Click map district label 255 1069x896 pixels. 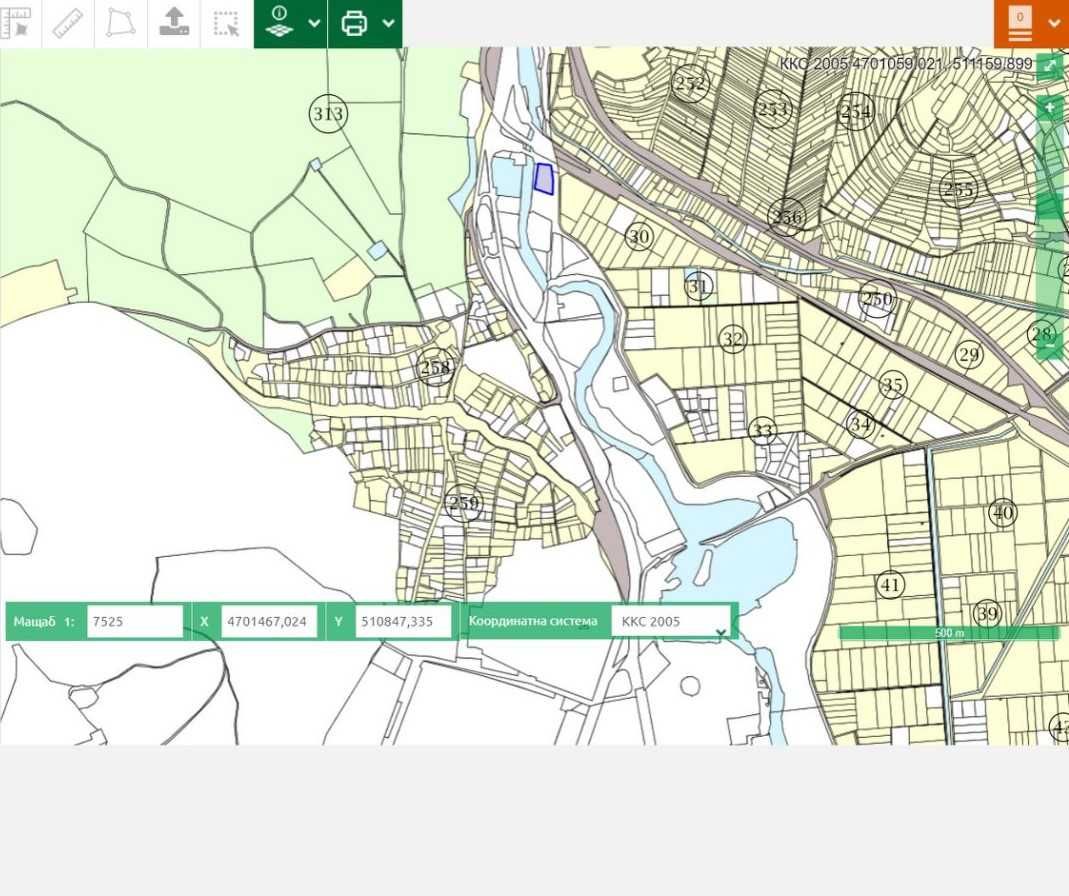pyautogui.click(x=959, y=189)
